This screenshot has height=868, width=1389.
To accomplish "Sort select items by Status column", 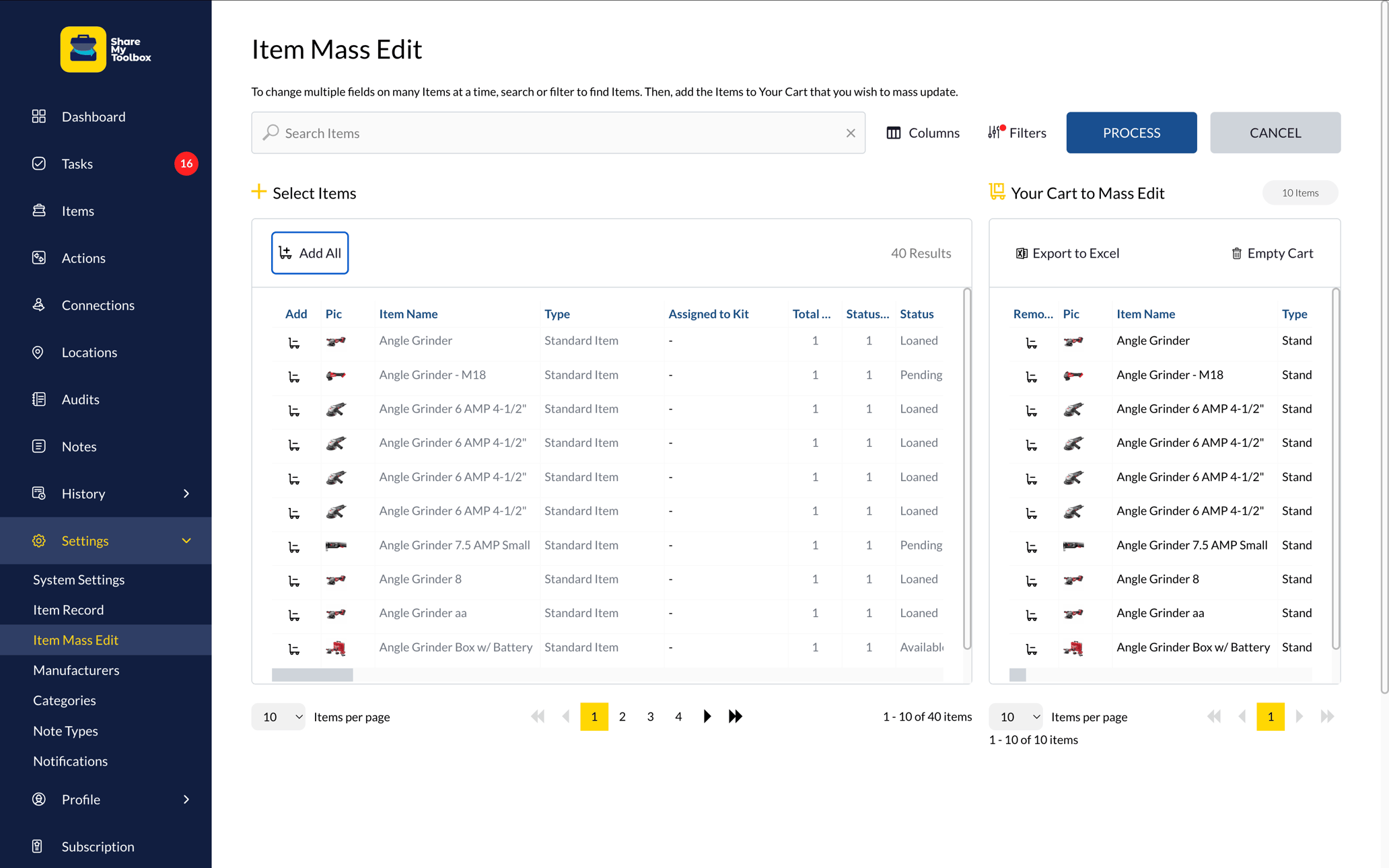I will coord(917,314).
